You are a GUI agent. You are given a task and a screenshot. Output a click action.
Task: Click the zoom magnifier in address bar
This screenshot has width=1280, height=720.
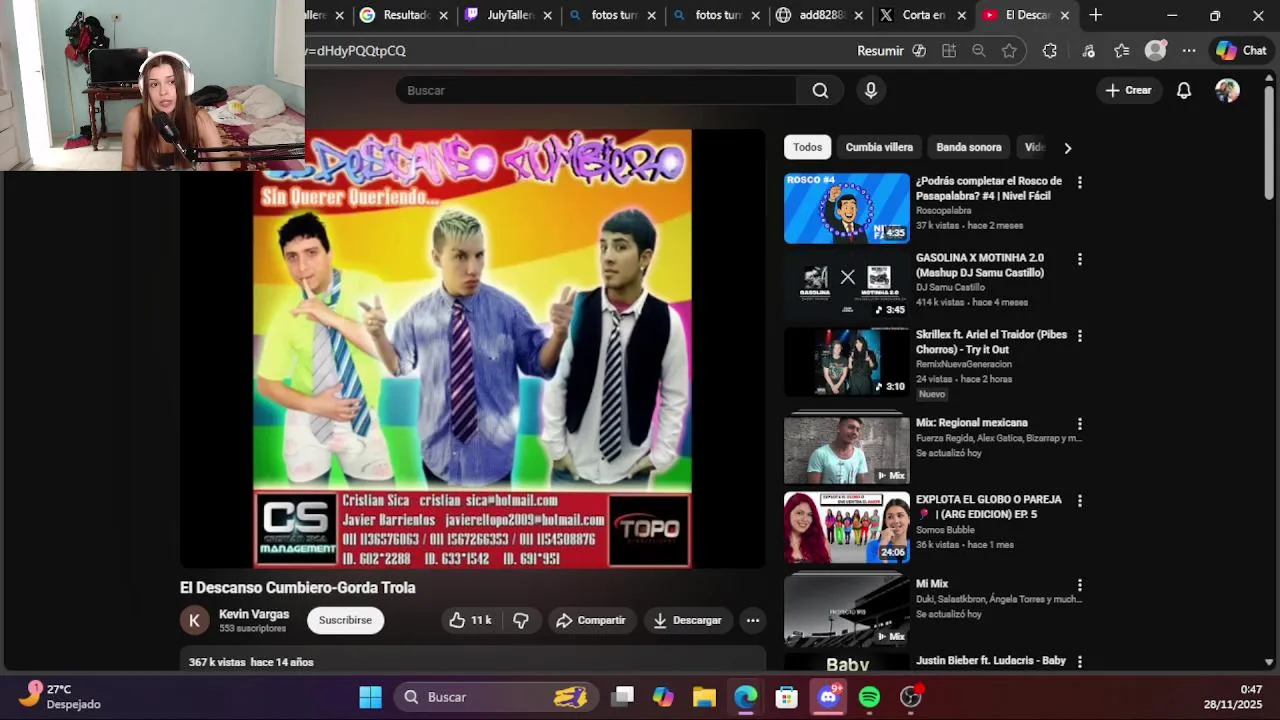tap(979, 50)
